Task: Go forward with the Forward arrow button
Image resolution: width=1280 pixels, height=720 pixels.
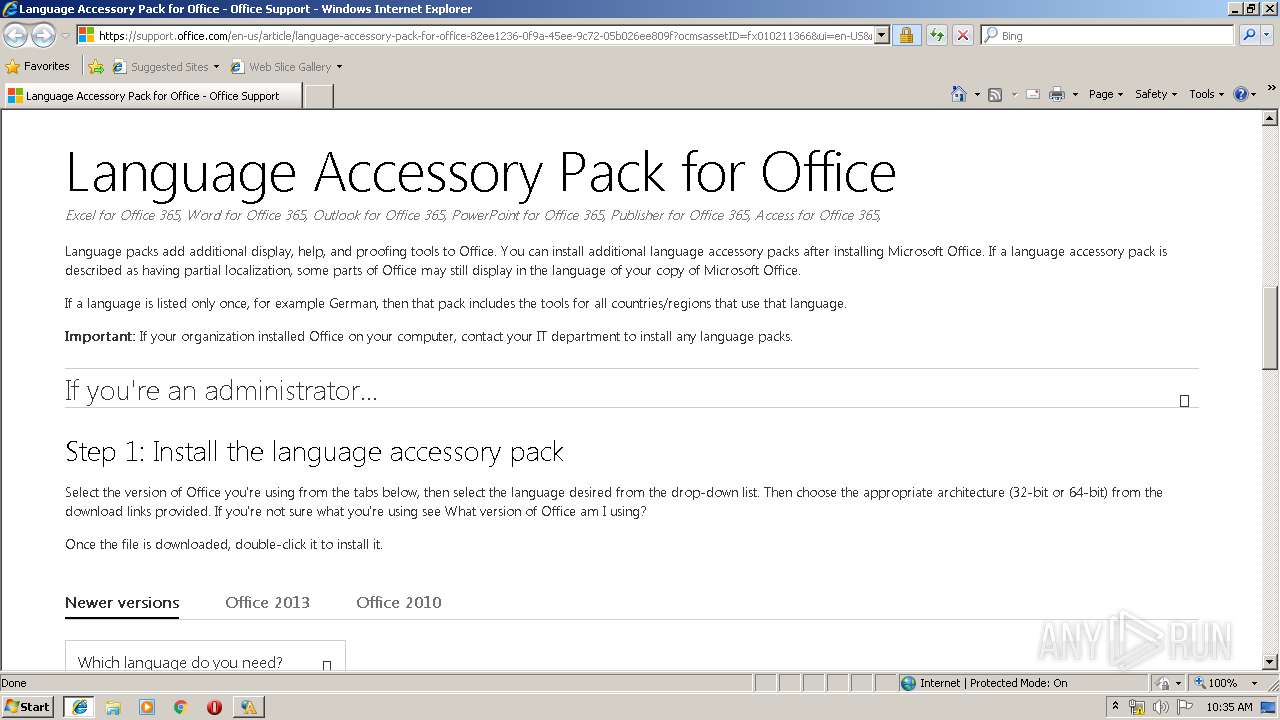Action: click(43, 35)
